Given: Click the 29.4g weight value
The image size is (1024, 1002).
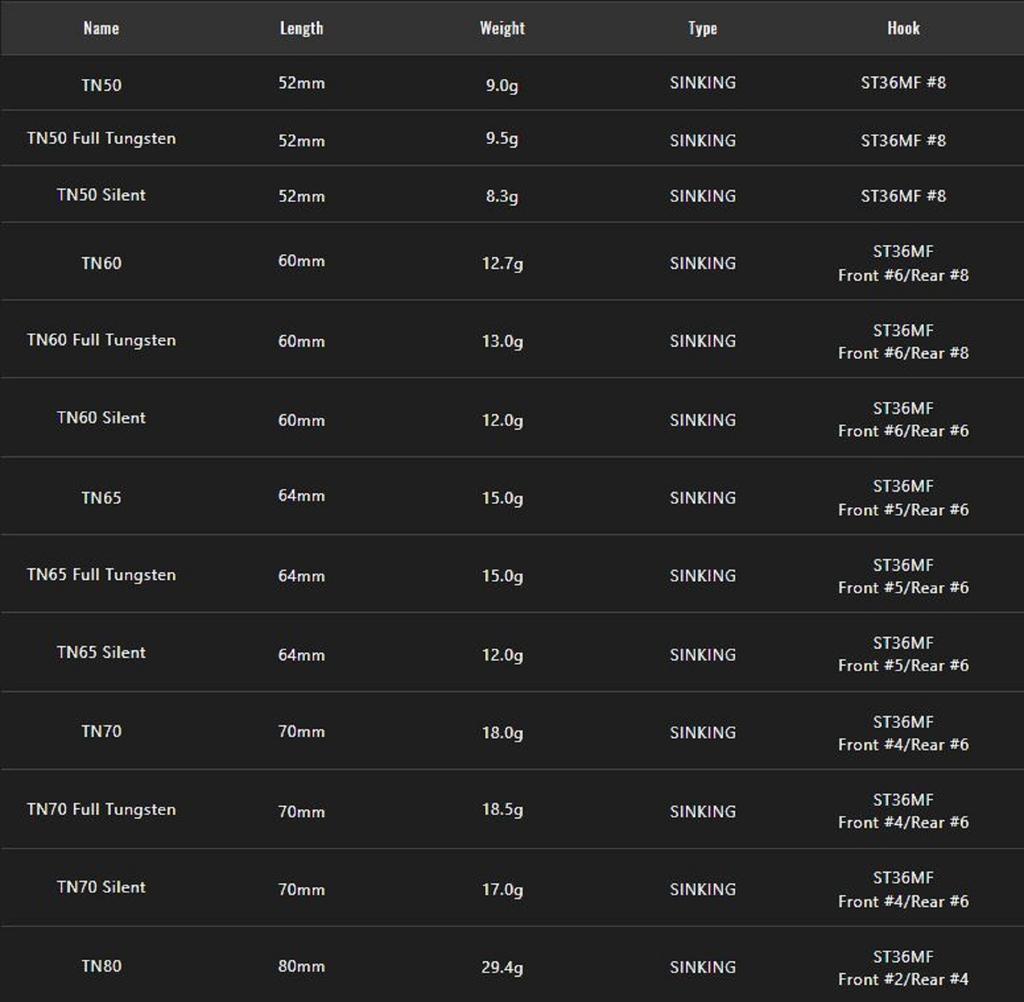Looking at the screenshot, I should 502,967.
